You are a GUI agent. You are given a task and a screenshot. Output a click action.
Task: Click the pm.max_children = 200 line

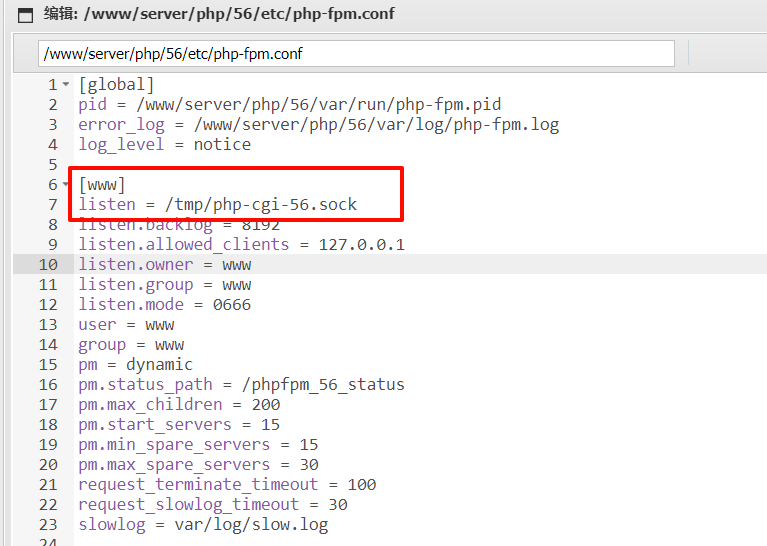coord(179,405)
